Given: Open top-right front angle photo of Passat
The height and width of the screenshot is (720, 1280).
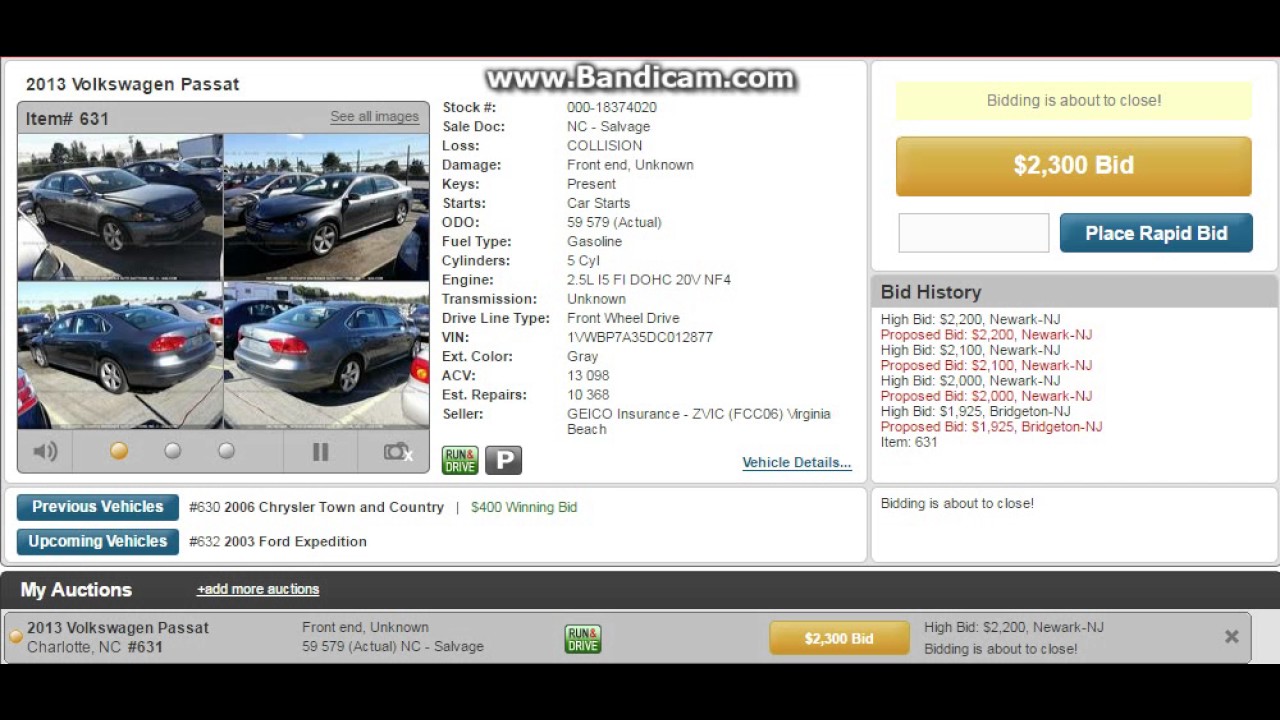Looking at the screenshot, I should [x=326, y=206].
